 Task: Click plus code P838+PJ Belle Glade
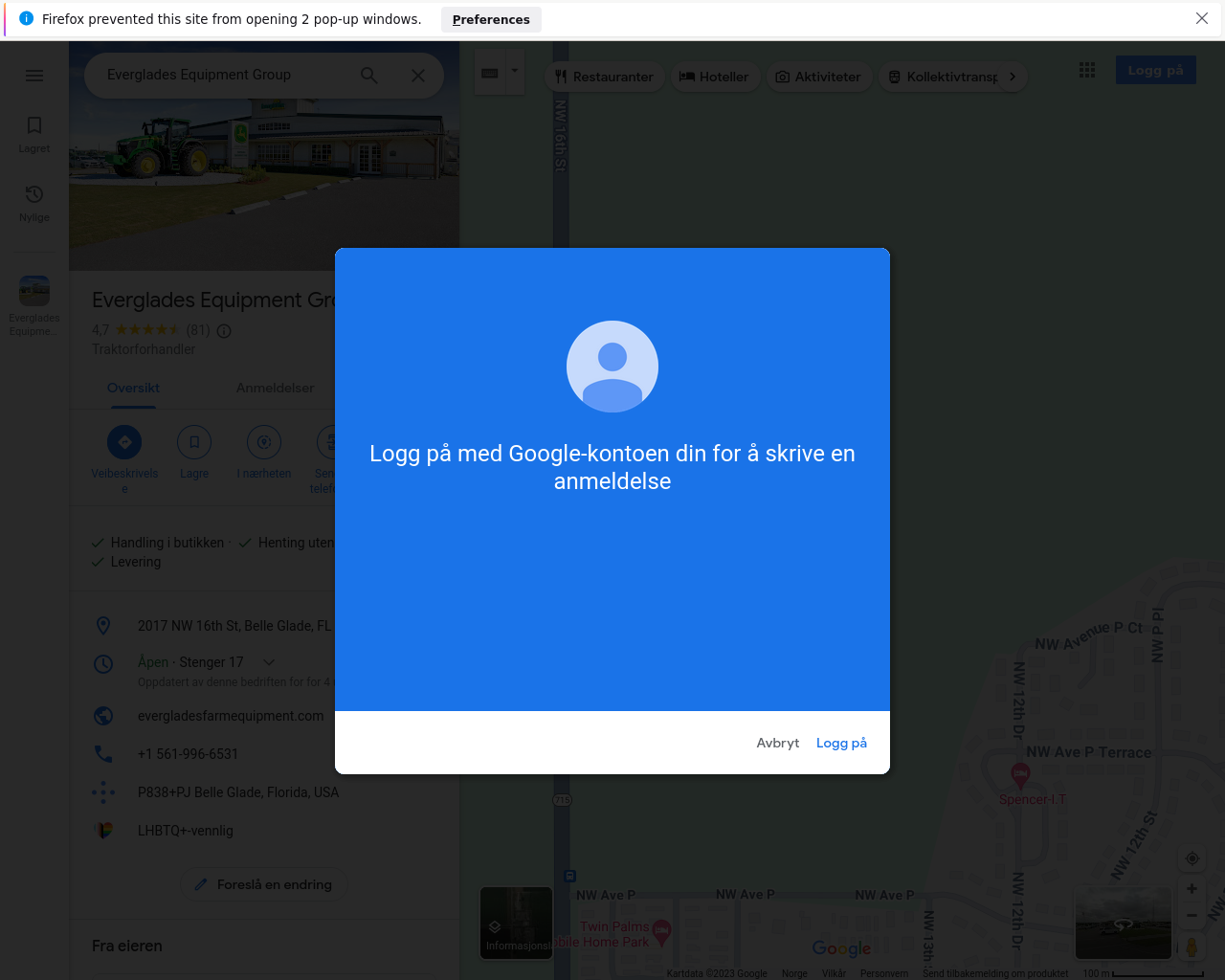pos(238,792)
